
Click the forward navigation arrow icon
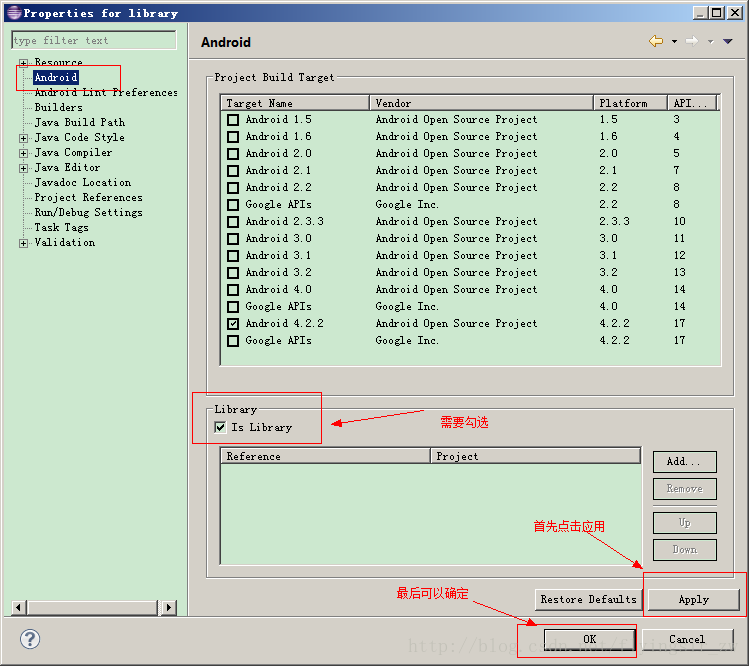pyautogui.click(x=692, y=41)
